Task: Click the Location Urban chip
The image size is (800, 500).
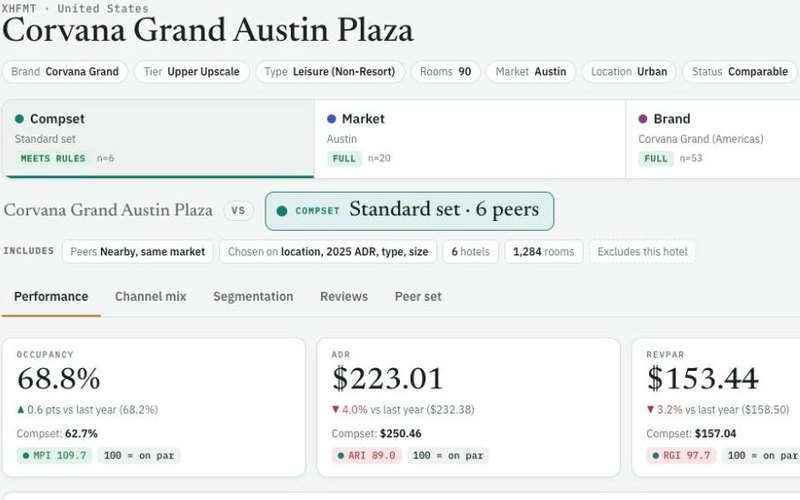Action: (x=629, y=71)
